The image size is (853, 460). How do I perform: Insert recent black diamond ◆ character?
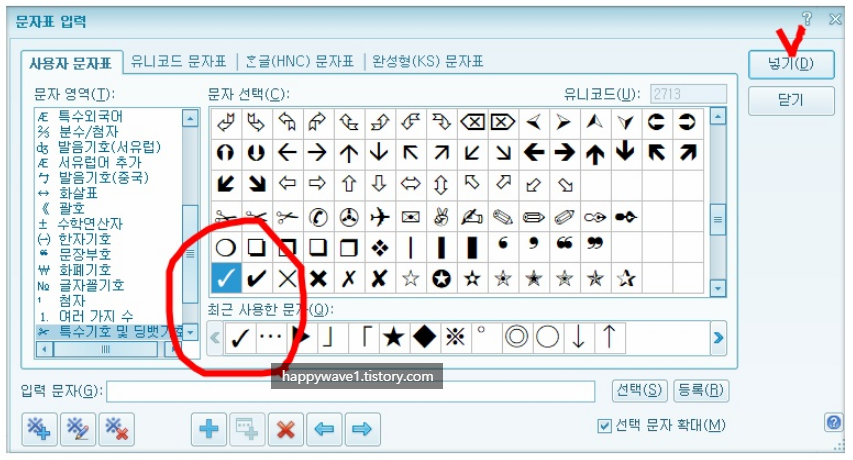[424, 338]
